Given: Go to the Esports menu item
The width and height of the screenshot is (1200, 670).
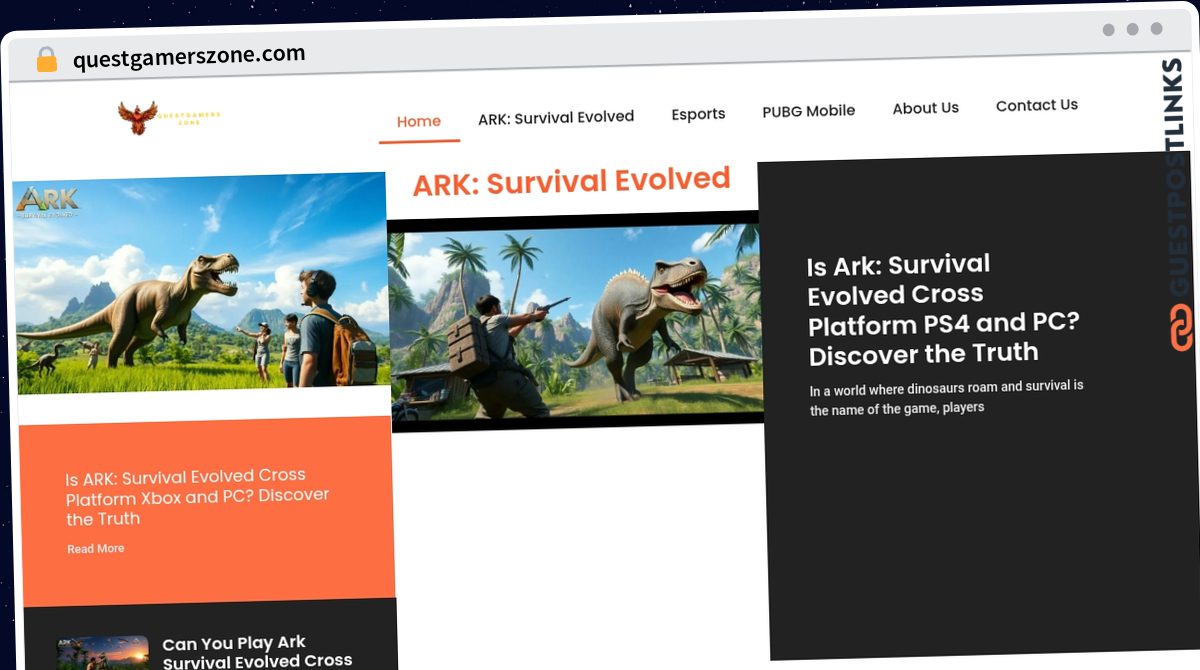Looking at the screenshot, I should click(x=698, y=114).
